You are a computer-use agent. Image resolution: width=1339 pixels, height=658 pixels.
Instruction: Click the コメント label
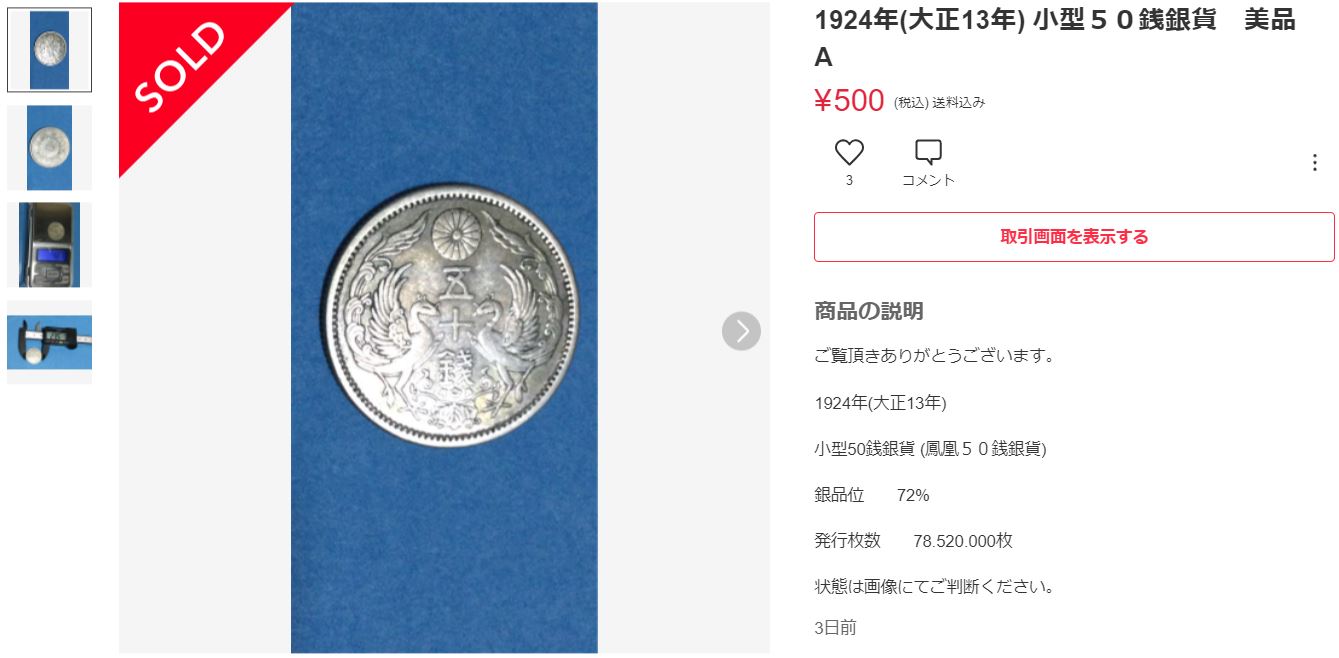tap(928, 181)
